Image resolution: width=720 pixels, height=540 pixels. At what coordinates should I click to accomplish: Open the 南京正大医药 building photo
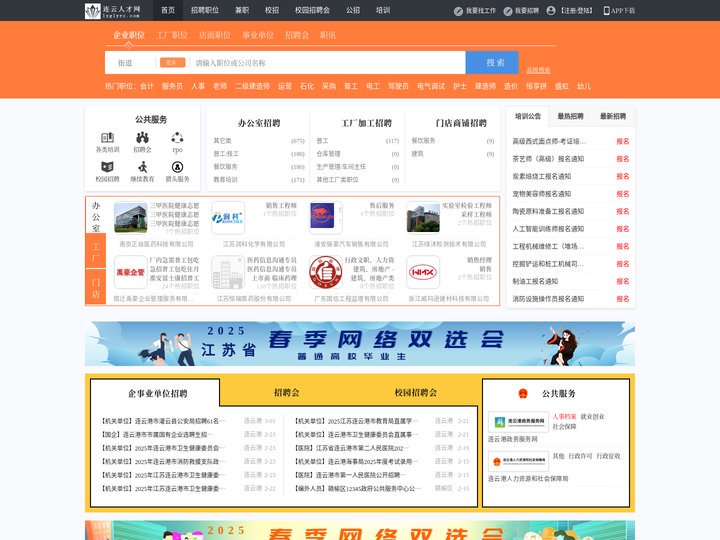pos(130,218)
